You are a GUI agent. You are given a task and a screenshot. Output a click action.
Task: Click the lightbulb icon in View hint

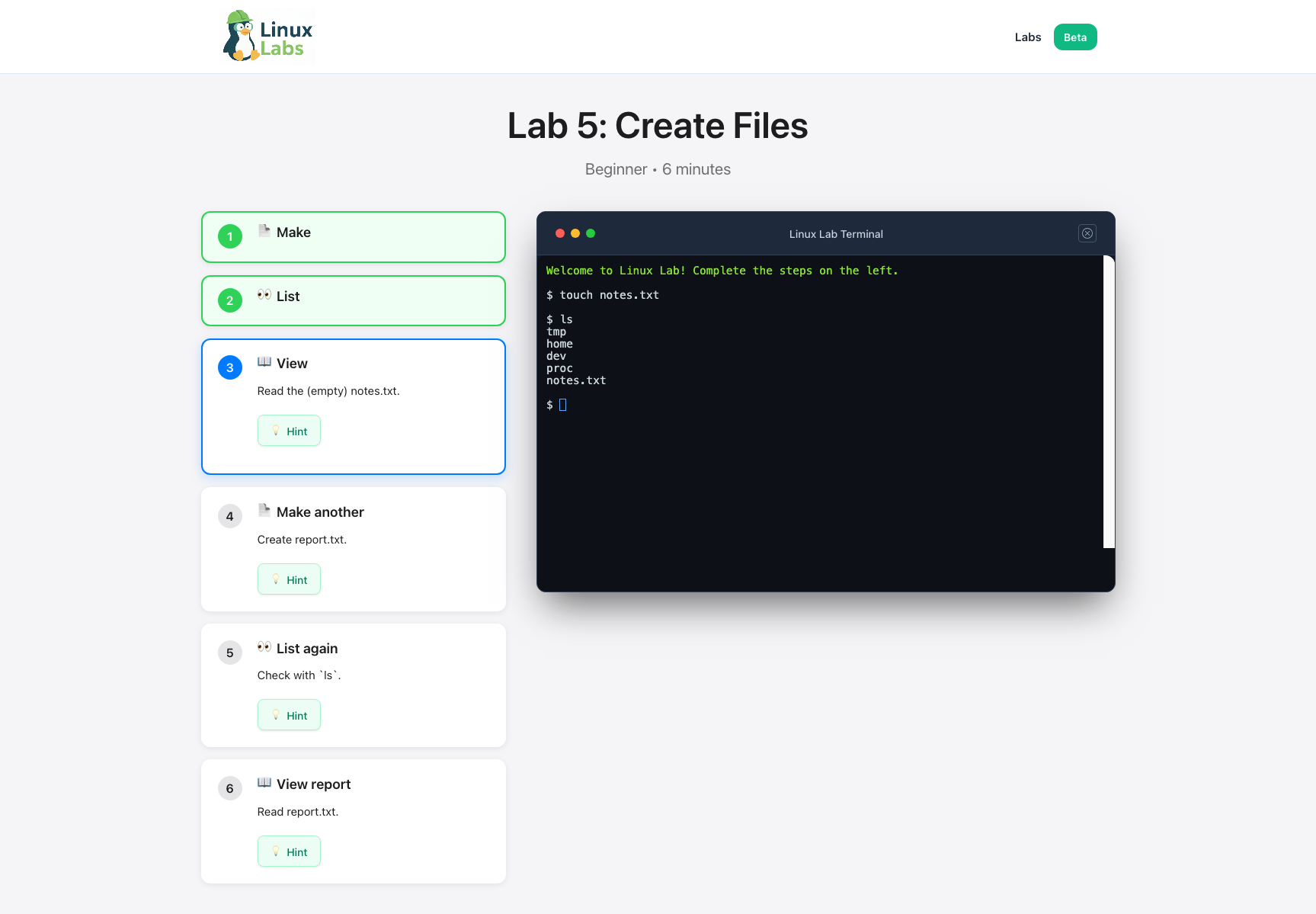coord(276,431)
